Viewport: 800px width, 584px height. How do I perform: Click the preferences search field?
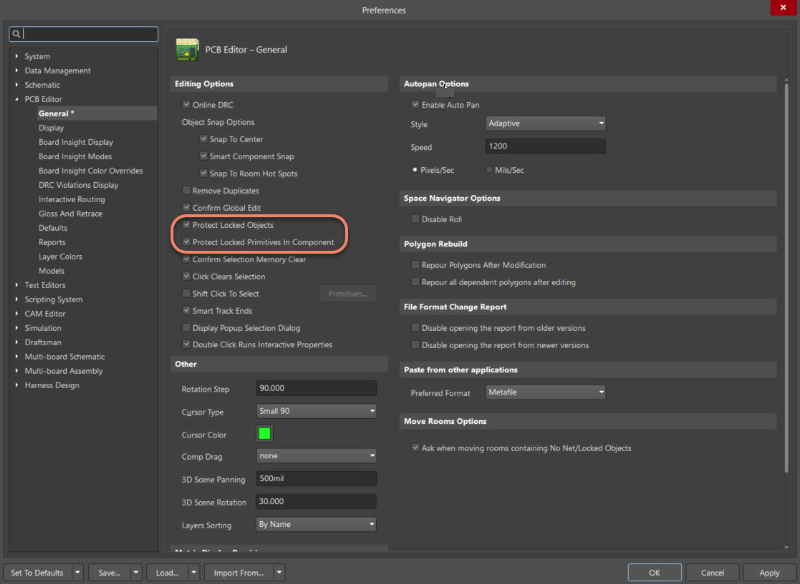[84, 34]
